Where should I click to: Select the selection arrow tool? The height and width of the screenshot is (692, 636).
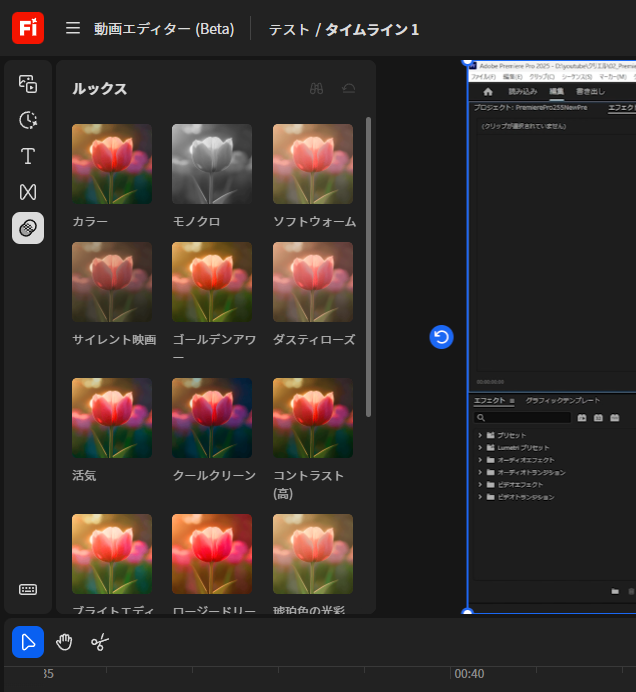click(x=28, y=642)
